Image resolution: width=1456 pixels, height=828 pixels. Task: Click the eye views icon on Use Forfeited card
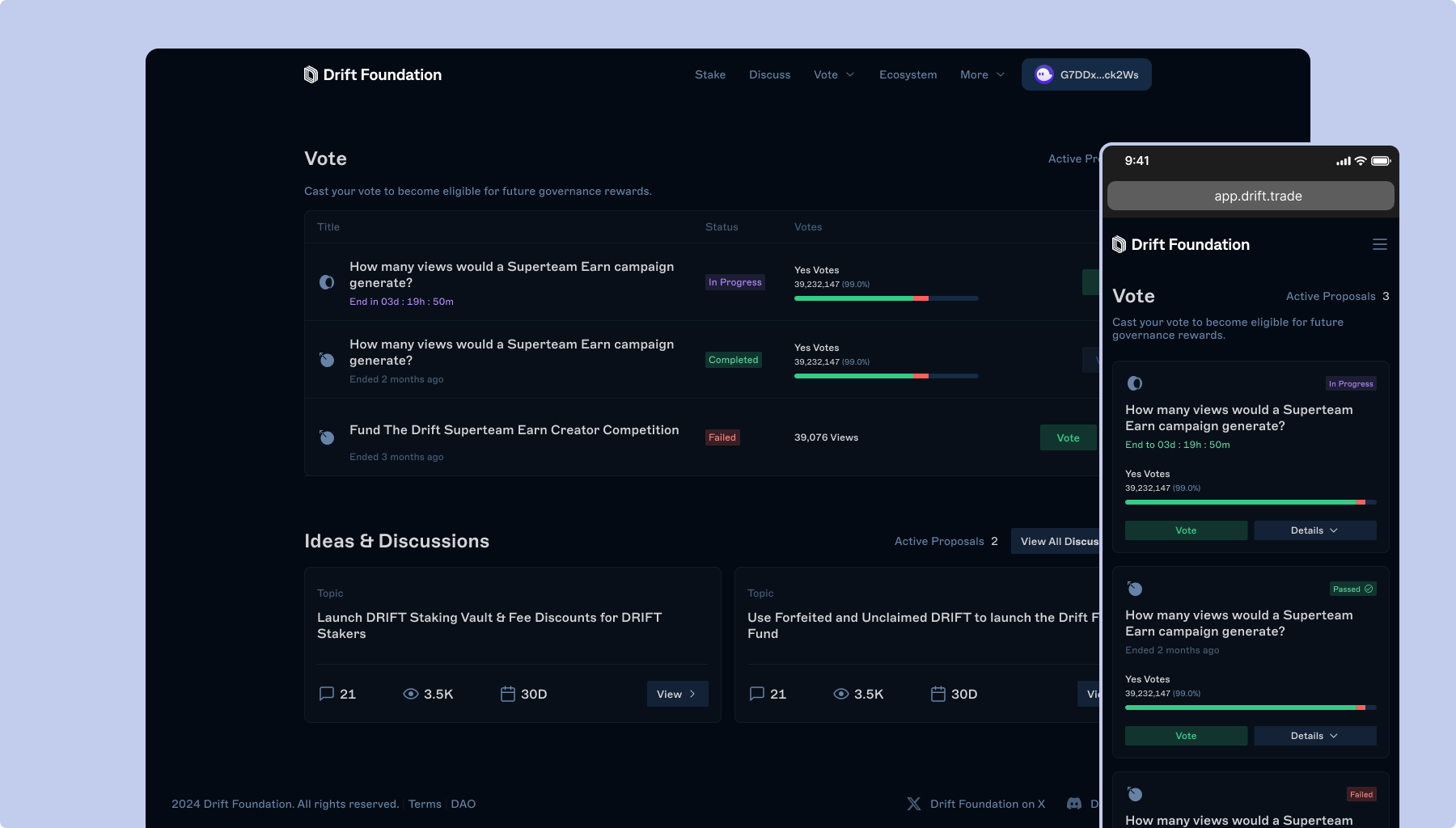(841, 694)
